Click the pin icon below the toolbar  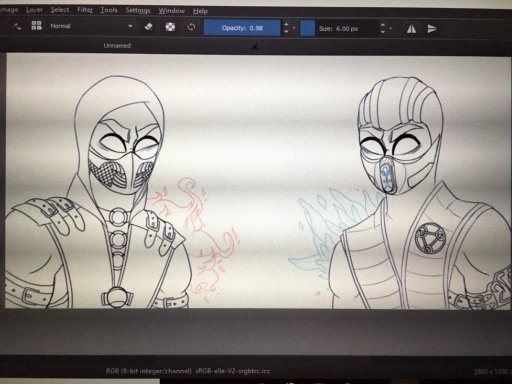coord(255,47)
